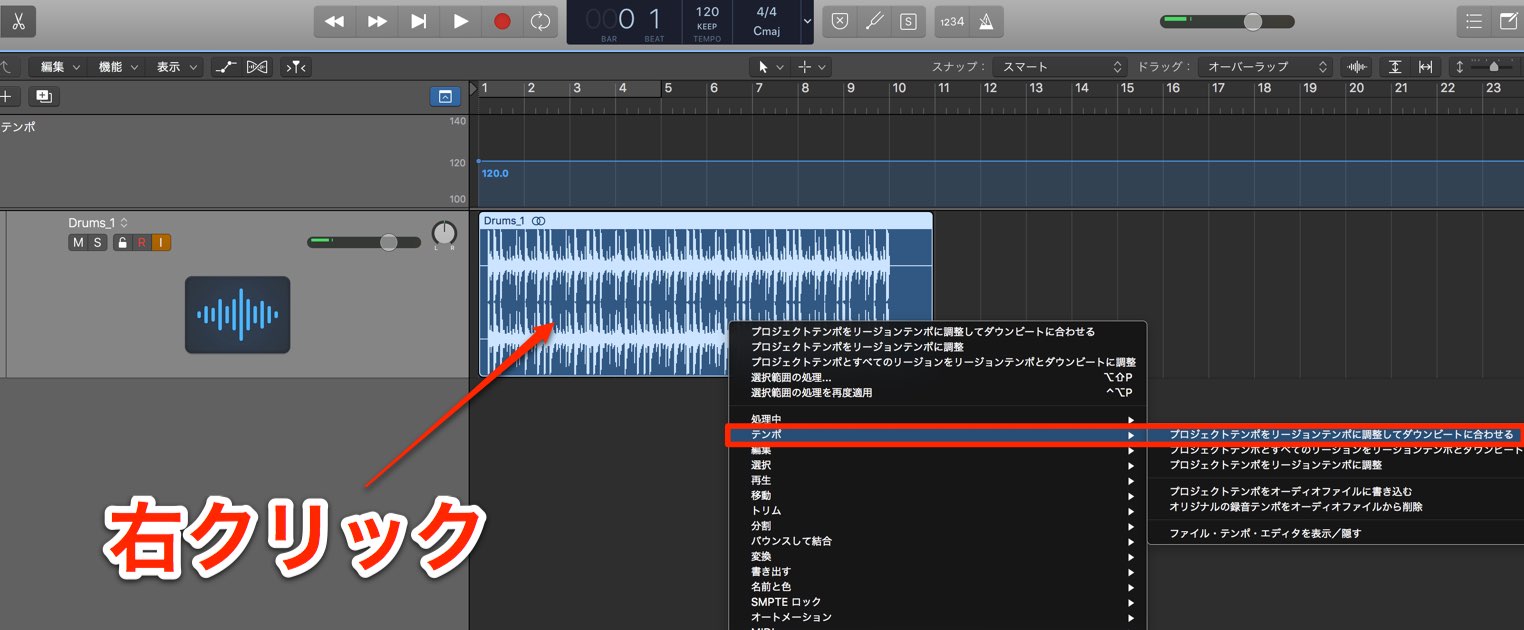The height and width of the screenshot is (630, 1524).
Task: Toggle the metronome click button
Action: pos(985,21)
